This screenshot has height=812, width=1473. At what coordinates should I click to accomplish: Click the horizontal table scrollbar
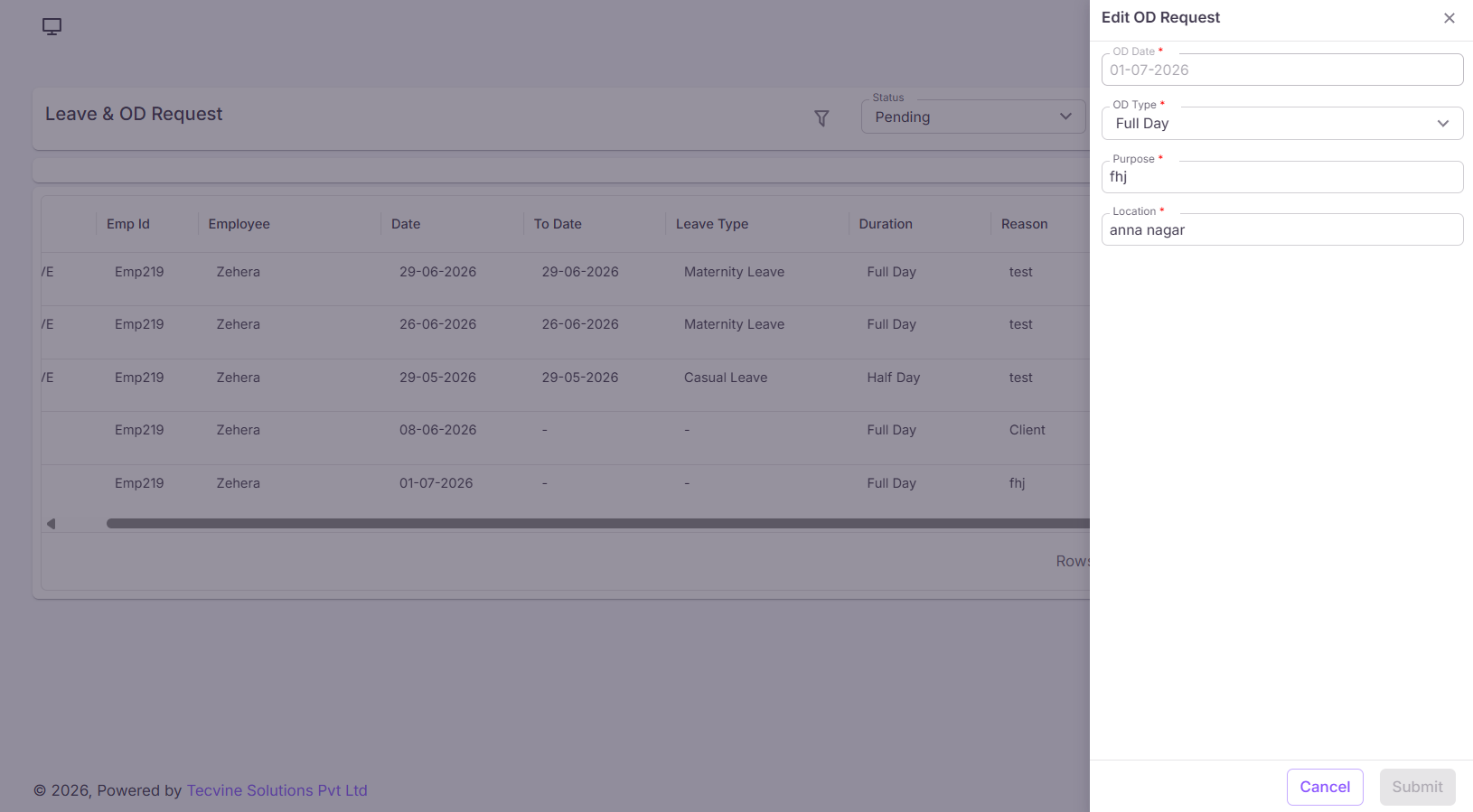pos(597,523)
